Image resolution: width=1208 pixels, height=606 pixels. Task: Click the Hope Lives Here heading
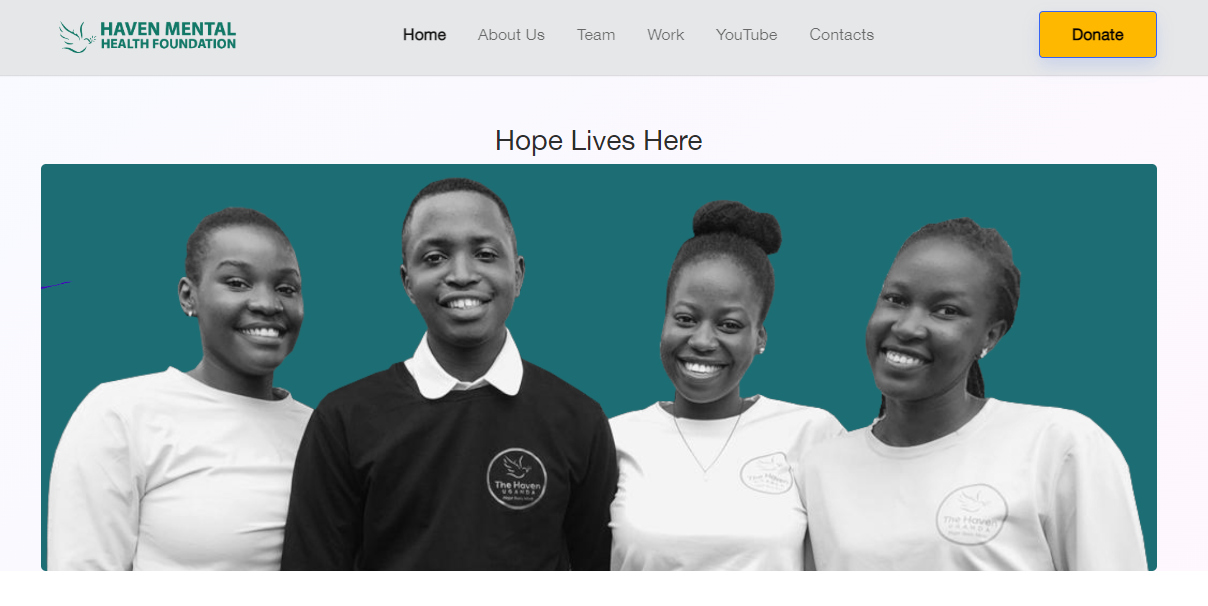coord(598,141)
